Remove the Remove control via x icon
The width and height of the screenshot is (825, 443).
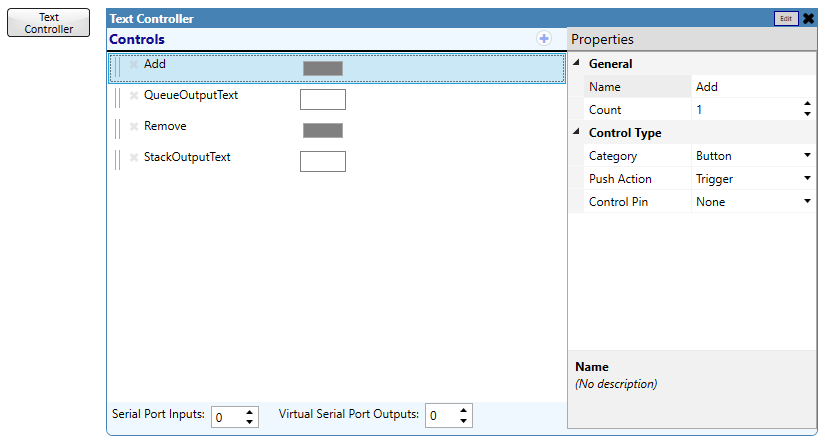tap(134, 126)
